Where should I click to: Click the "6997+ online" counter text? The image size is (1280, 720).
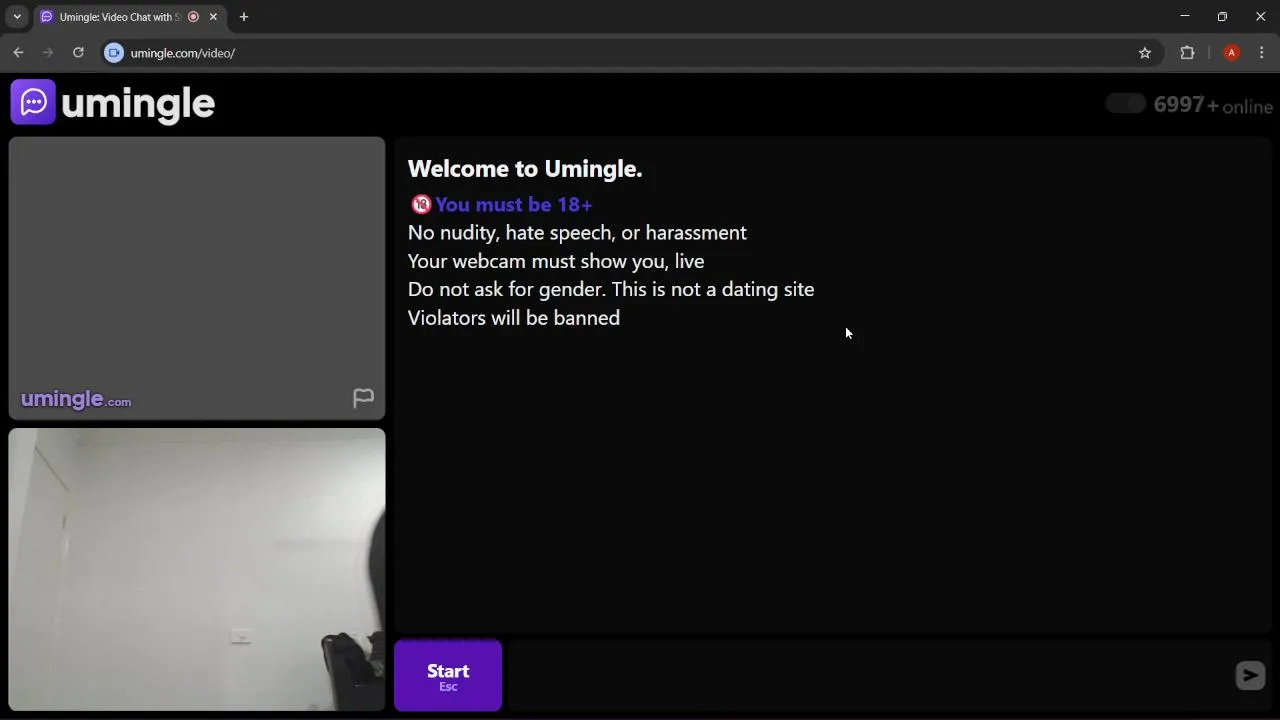tap(1213, 105)
